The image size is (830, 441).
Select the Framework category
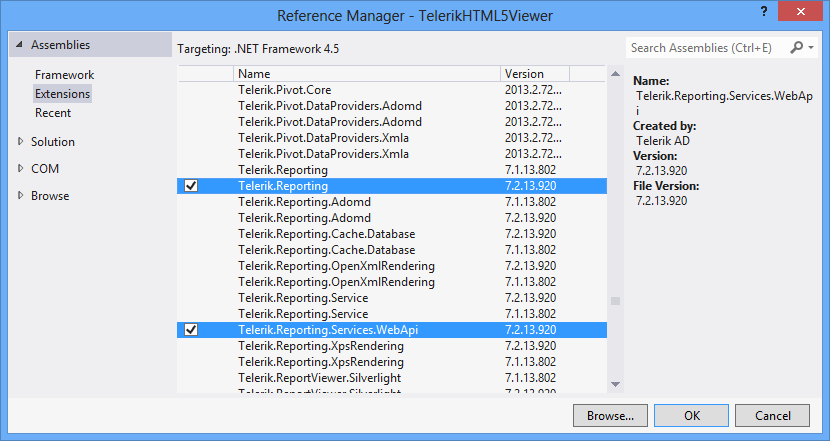click(x=64, y=75)
